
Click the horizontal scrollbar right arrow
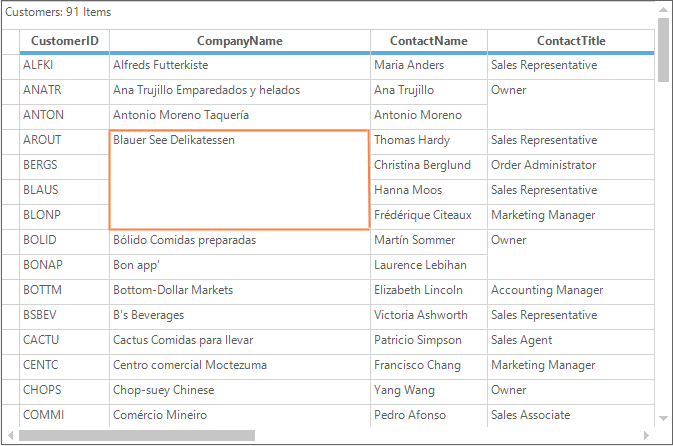click(x=646, y=436)
